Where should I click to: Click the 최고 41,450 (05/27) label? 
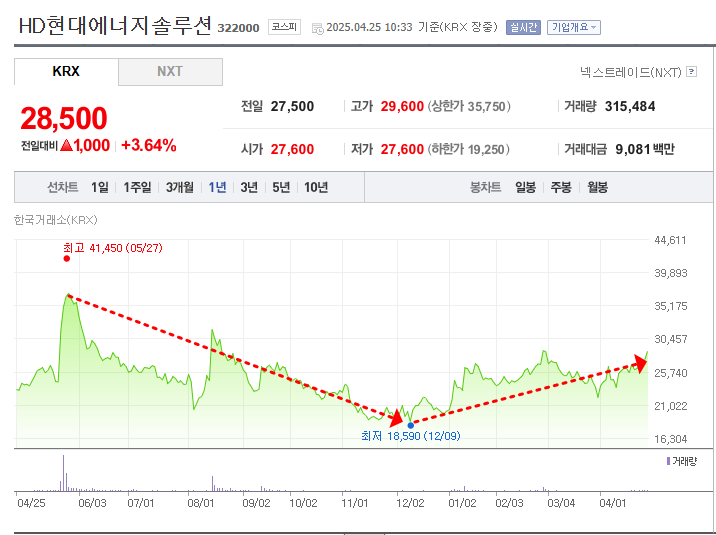113,248
